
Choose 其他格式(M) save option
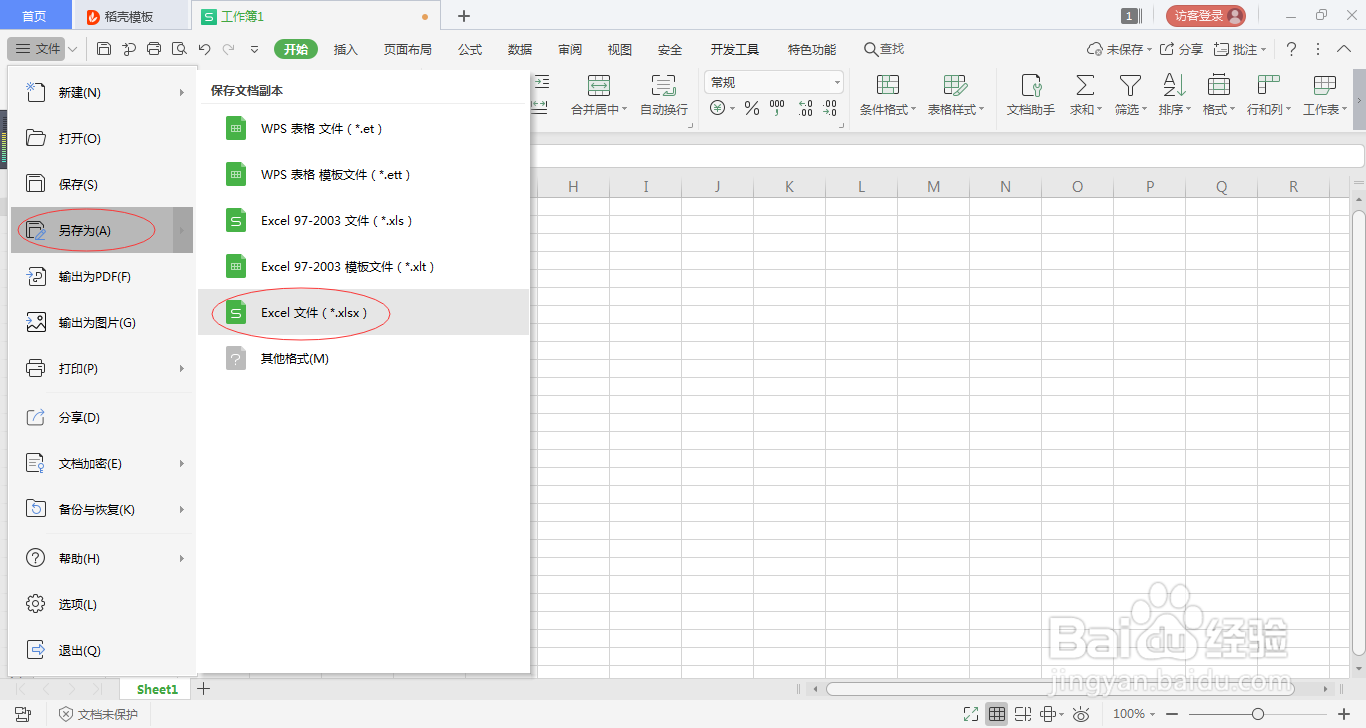click(x=363, y=359)
